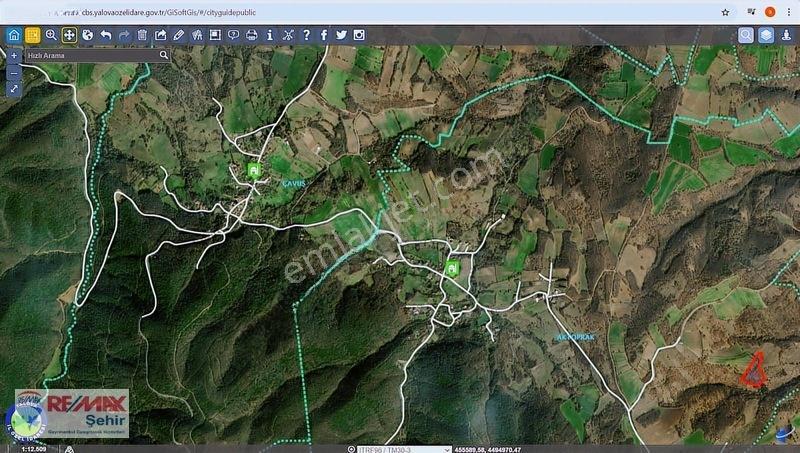Click the orange browser profile avatar

(x=770, y=12)
